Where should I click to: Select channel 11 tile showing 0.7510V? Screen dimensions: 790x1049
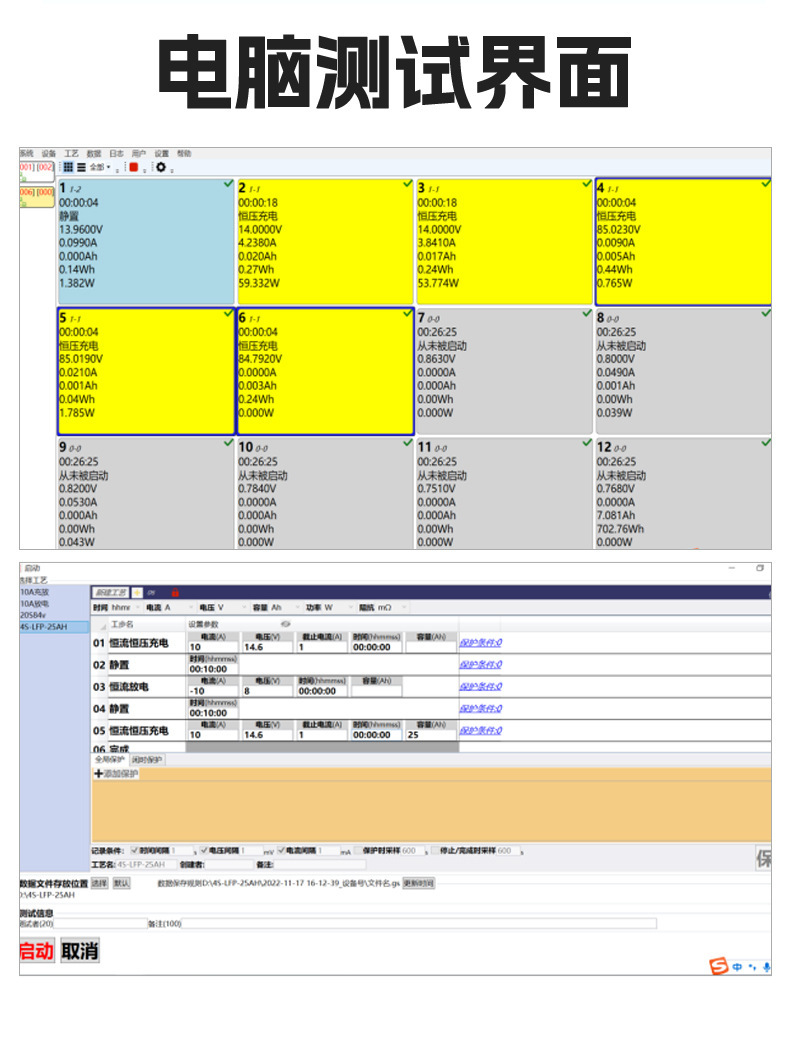pos(504,493)
